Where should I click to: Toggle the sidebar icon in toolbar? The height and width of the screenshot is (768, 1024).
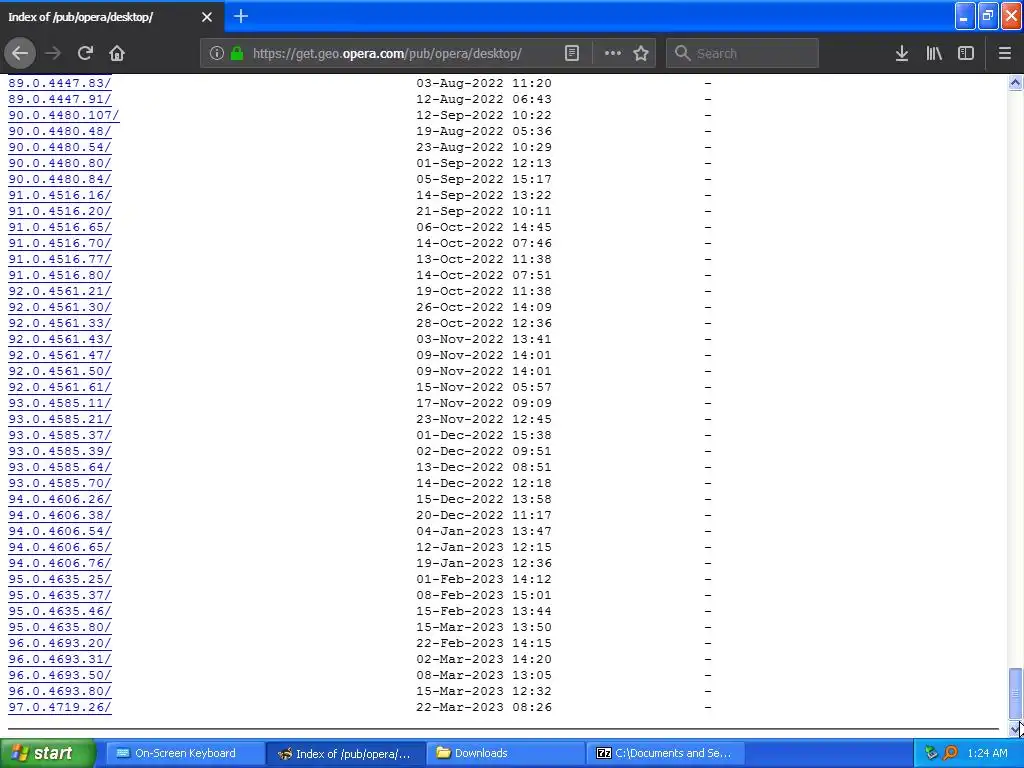(966, 54)
